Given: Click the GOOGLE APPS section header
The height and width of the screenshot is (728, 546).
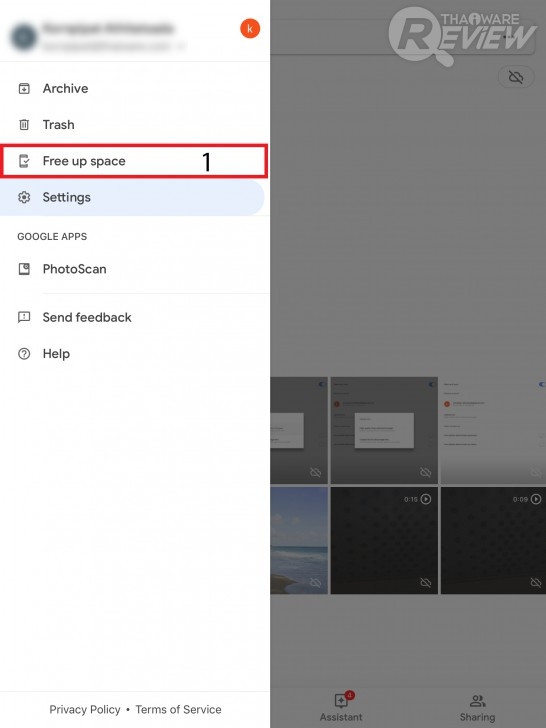Looking at the screenshot, I should (52, 236).
